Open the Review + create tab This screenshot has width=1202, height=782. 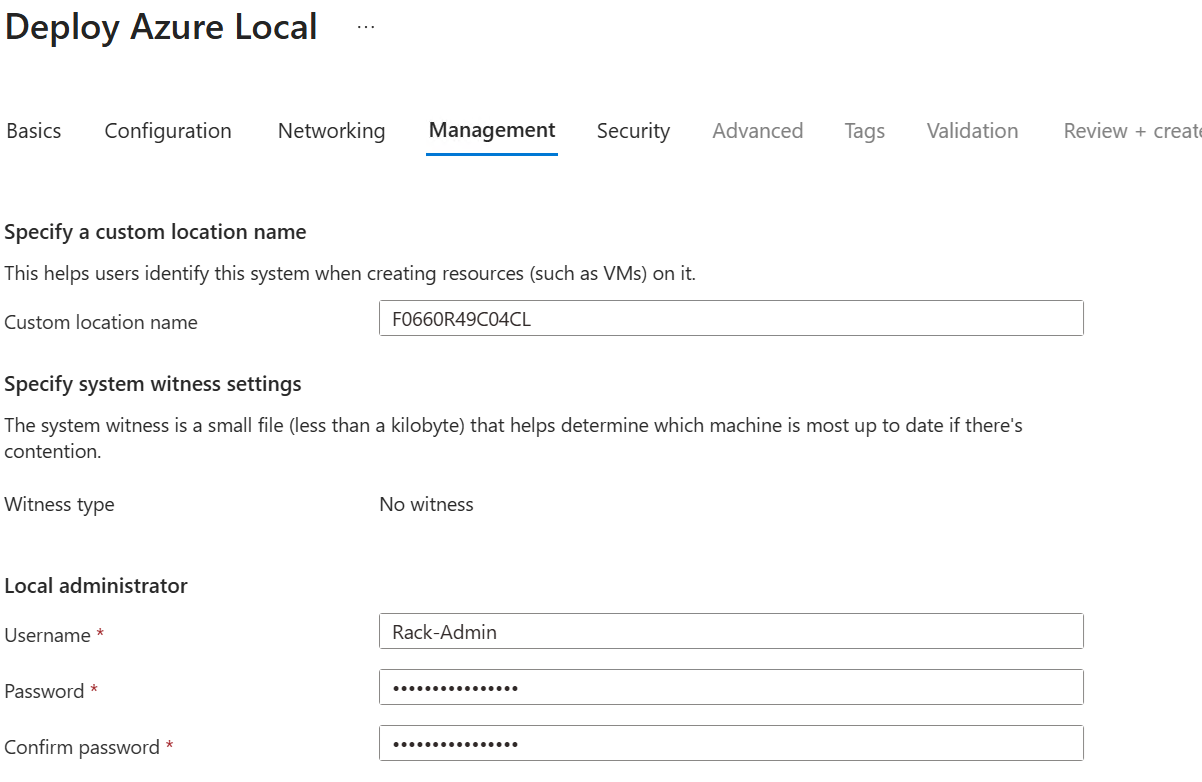pos(1132,131)
